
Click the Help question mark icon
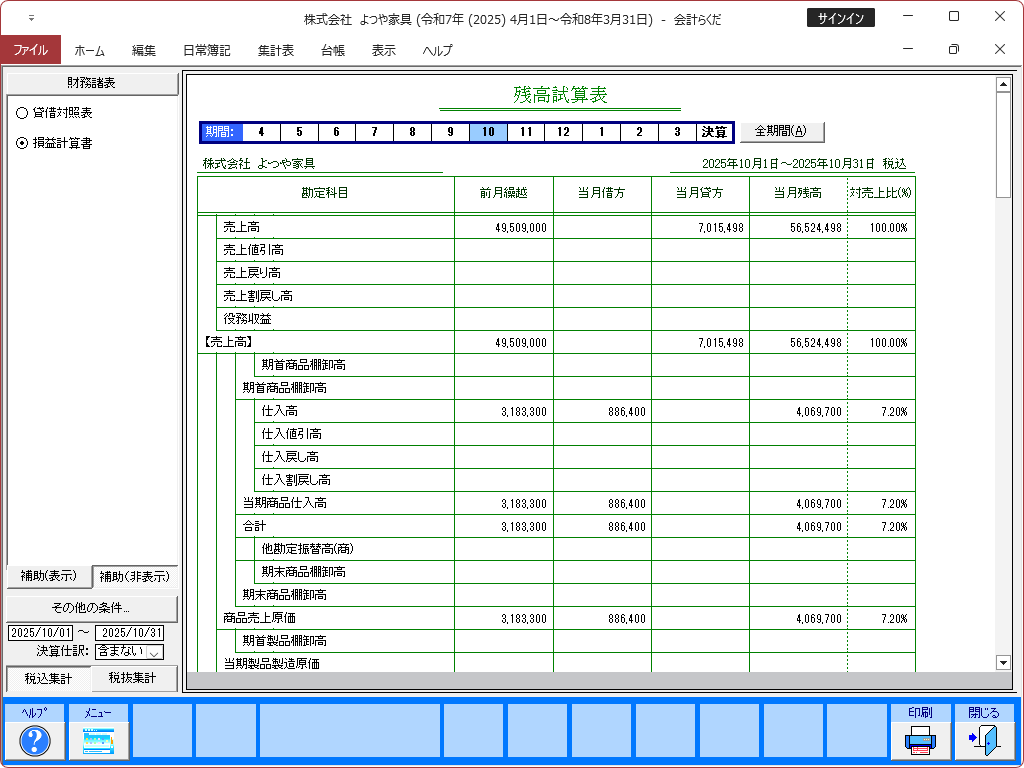[x=35, y=740]
